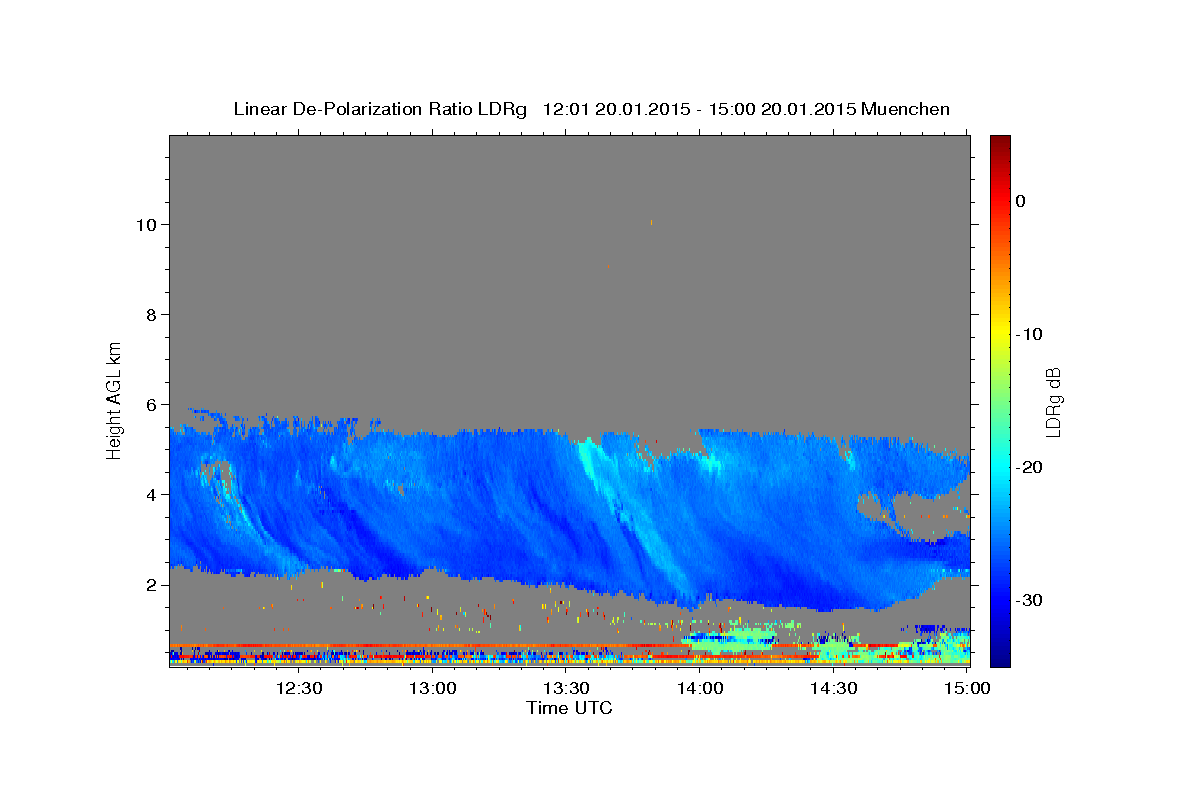Click the 13:00 time tick label
The width and height of the screenshot is (1200, 800).
(434, 688)
